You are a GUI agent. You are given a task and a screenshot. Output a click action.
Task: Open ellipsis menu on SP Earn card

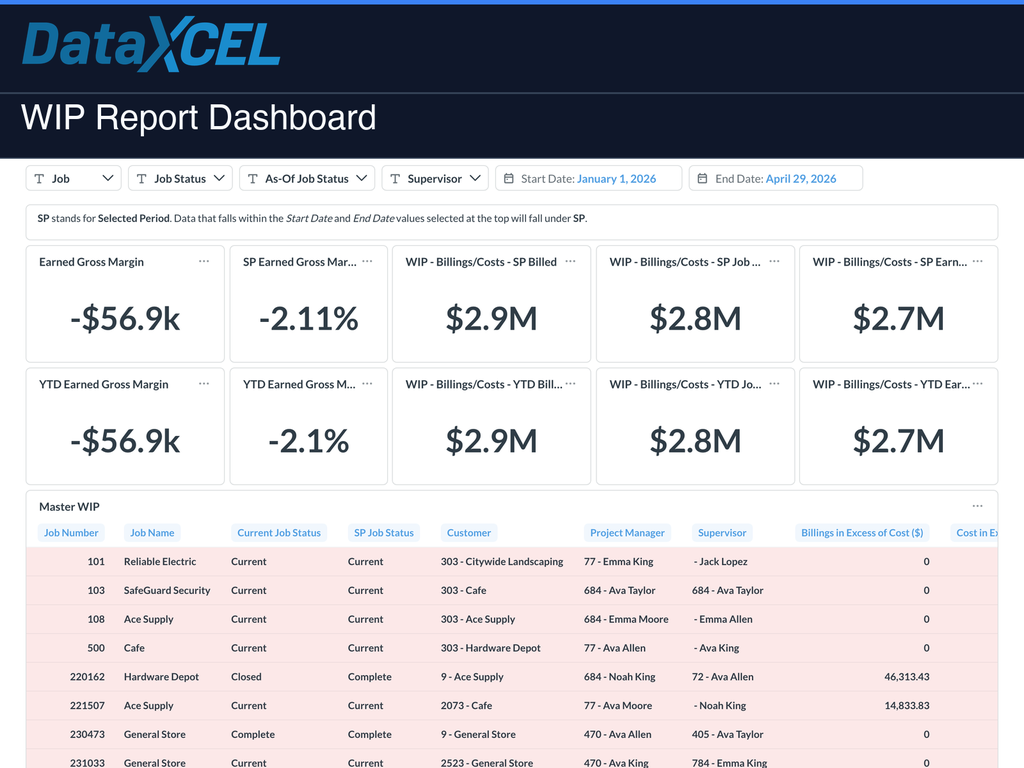978,261
